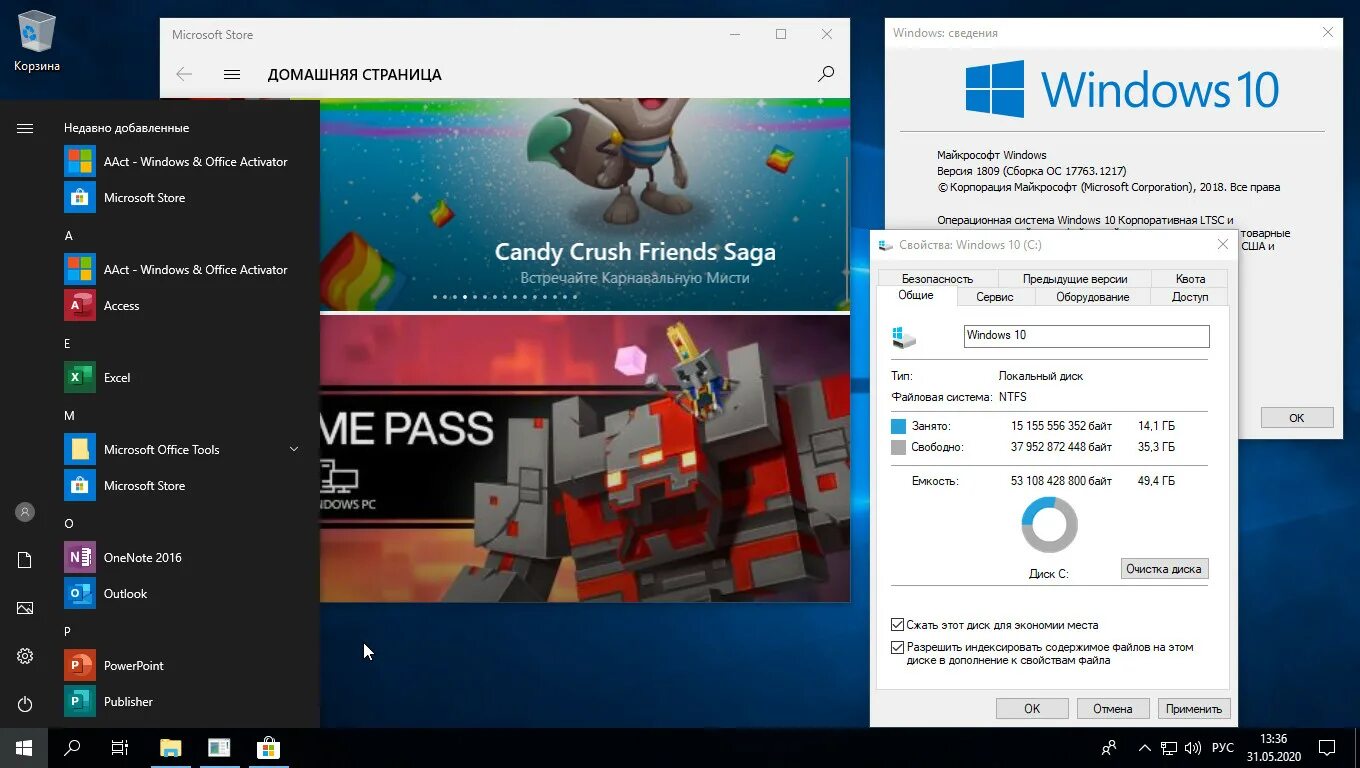The image size is (1360, 768).
Task: Switch to the Квота tab
Action: pos(1190,279)
